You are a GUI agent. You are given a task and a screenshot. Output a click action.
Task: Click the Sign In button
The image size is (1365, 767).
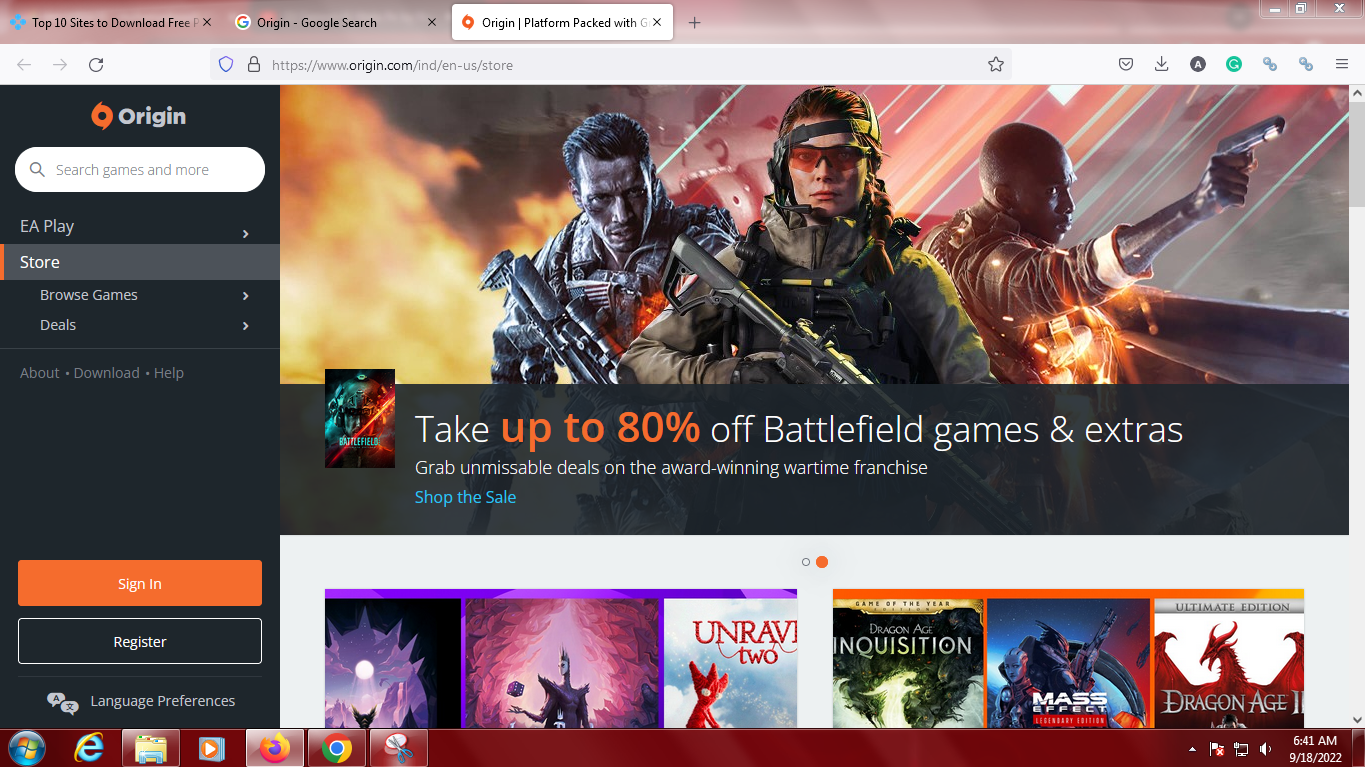(140, 583)
